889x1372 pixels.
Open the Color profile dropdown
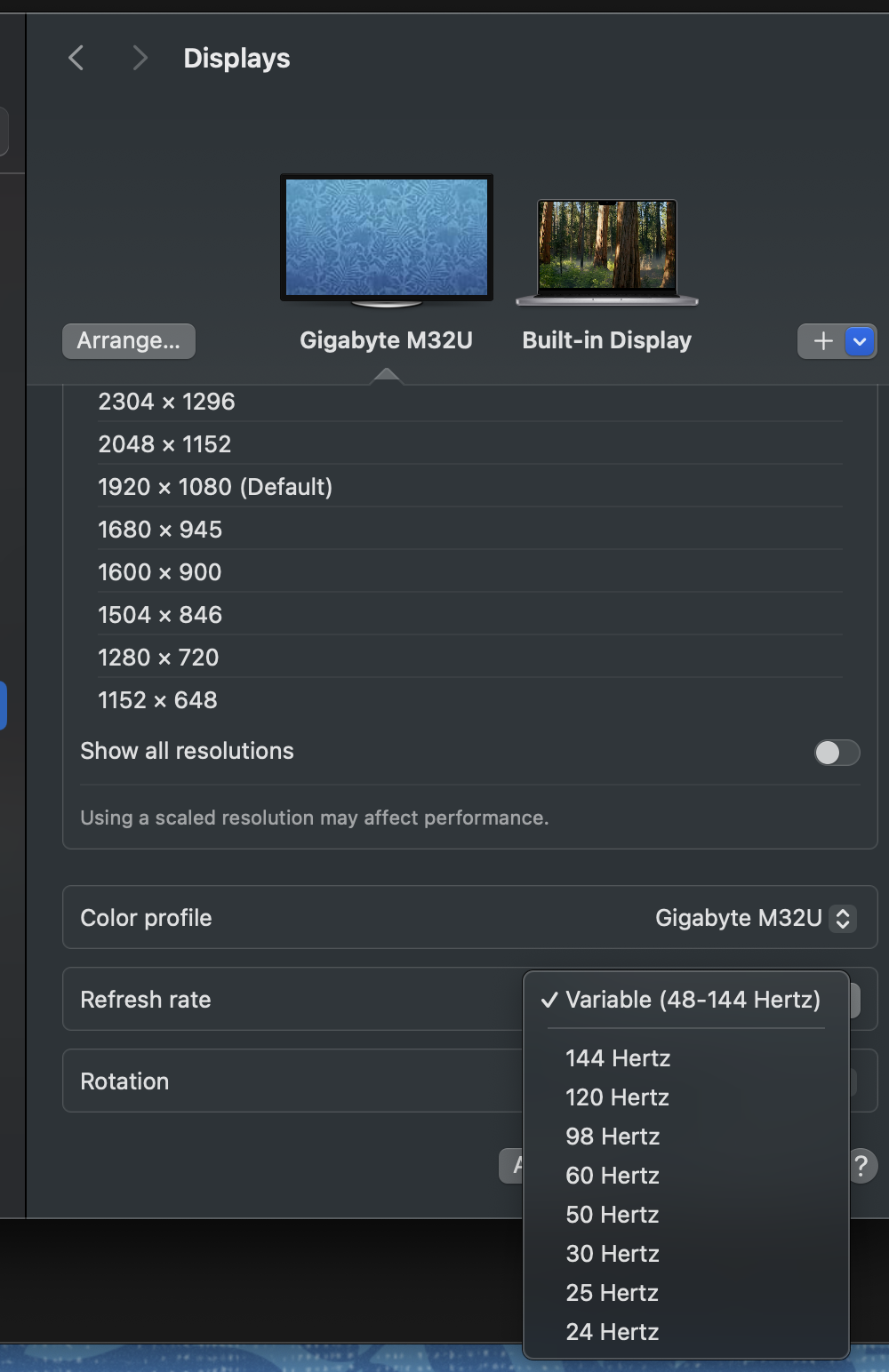(x=843, y=918)
